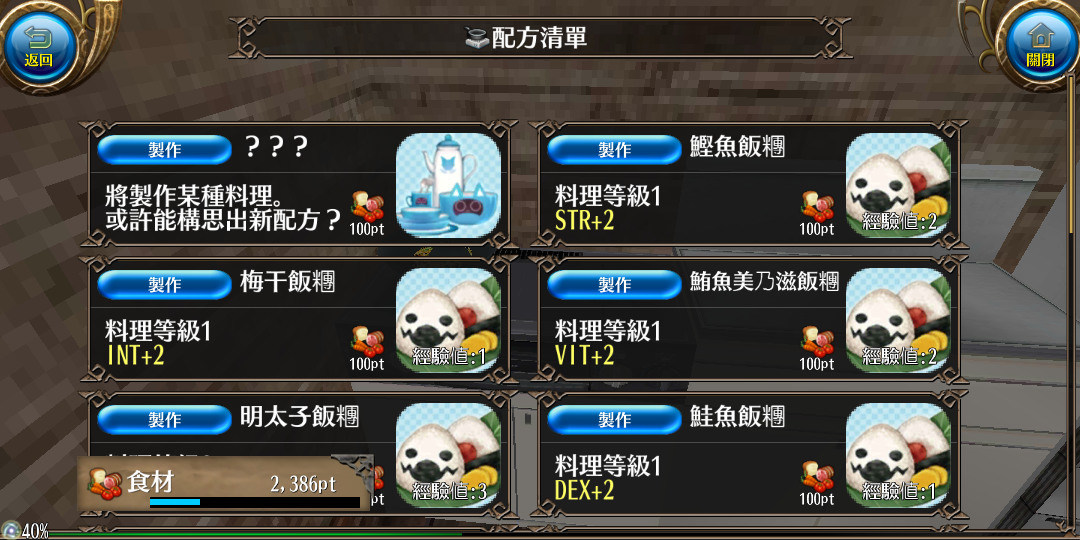1080x540 pixels.
Task: Select the 梅干飯糰 onigiri image
Action: pos(448,320)
